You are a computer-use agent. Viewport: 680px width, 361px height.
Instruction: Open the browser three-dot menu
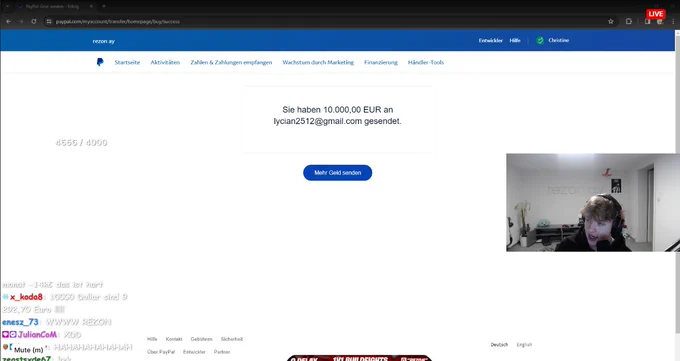pos(673,21)
